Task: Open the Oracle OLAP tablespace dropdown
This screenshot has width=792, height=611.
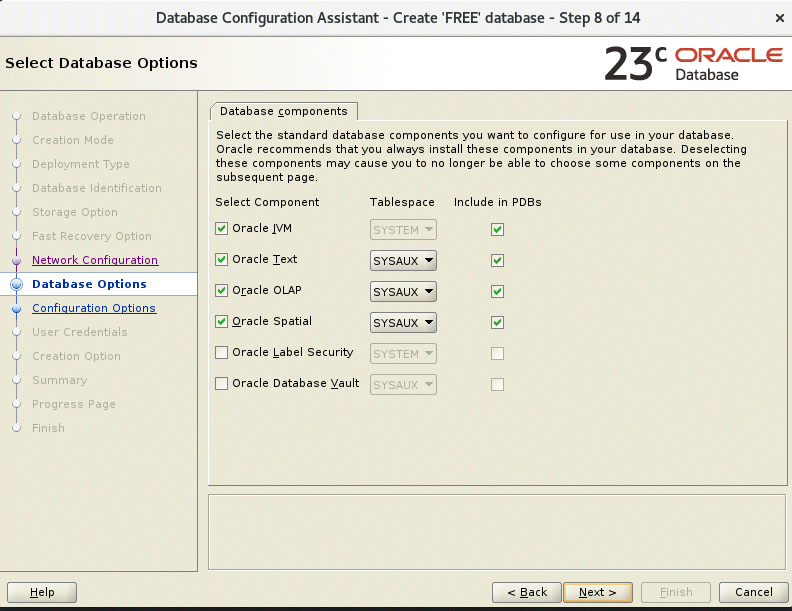Action: [x=403, y=292]
